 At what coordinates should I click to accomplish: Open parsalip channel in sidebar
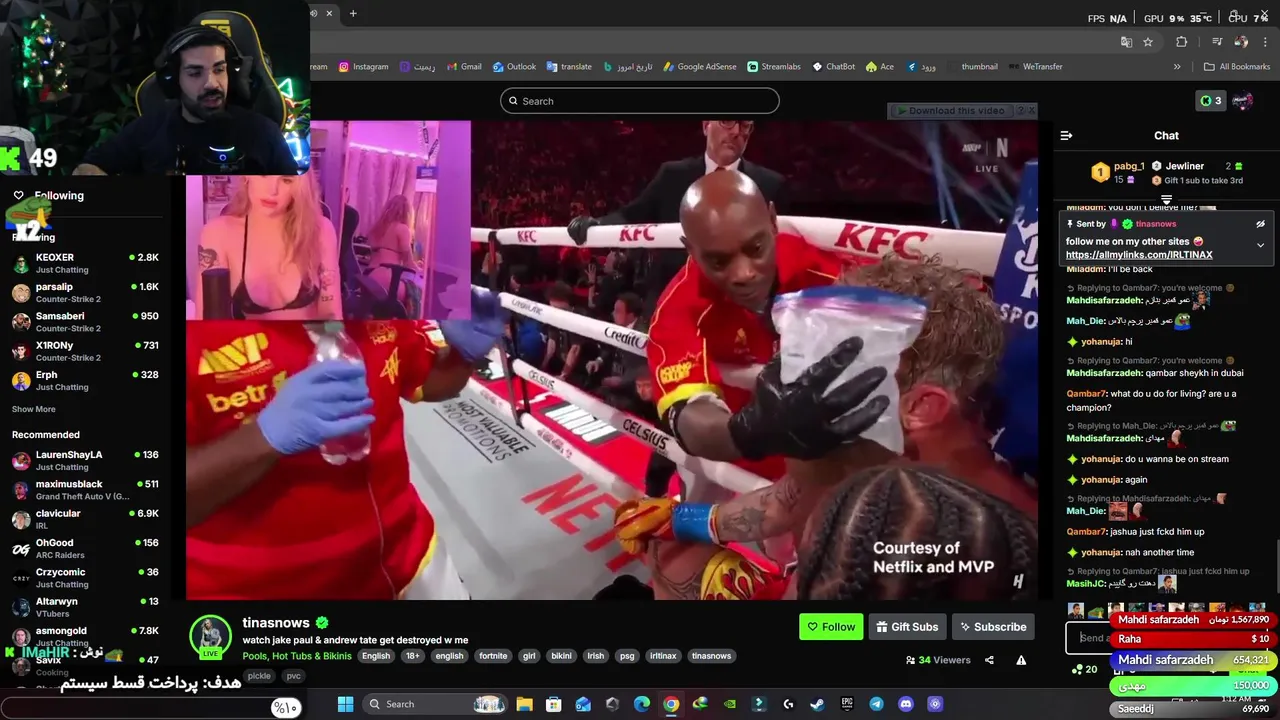point(85,293)
